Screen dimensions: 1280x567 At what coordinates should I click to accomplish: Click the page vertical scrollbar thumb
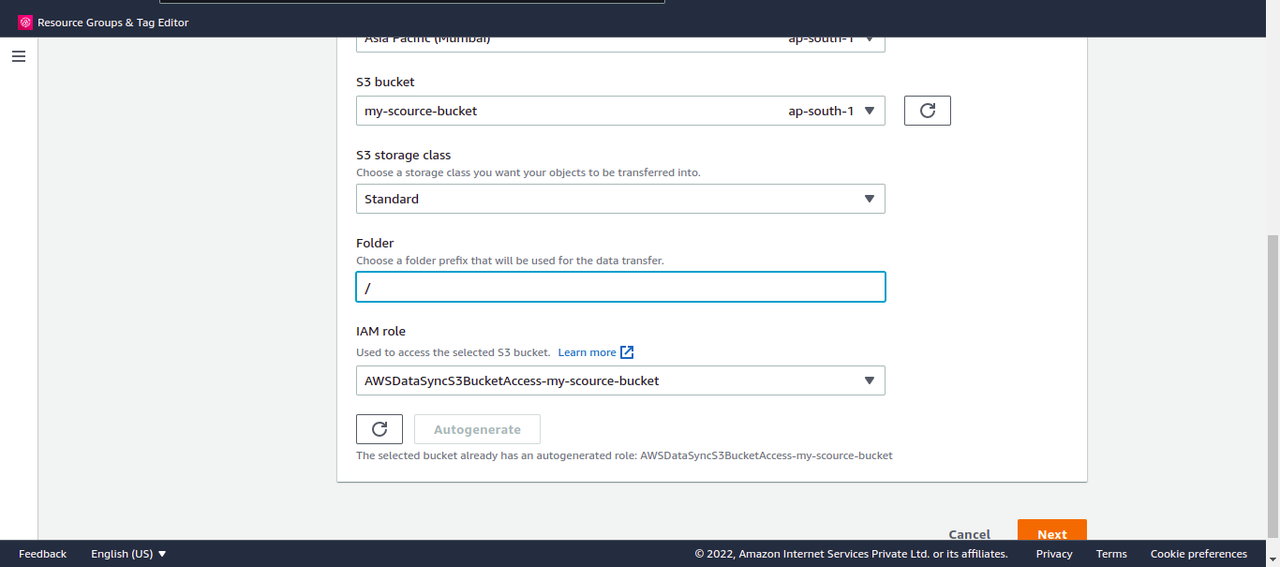1273,388
